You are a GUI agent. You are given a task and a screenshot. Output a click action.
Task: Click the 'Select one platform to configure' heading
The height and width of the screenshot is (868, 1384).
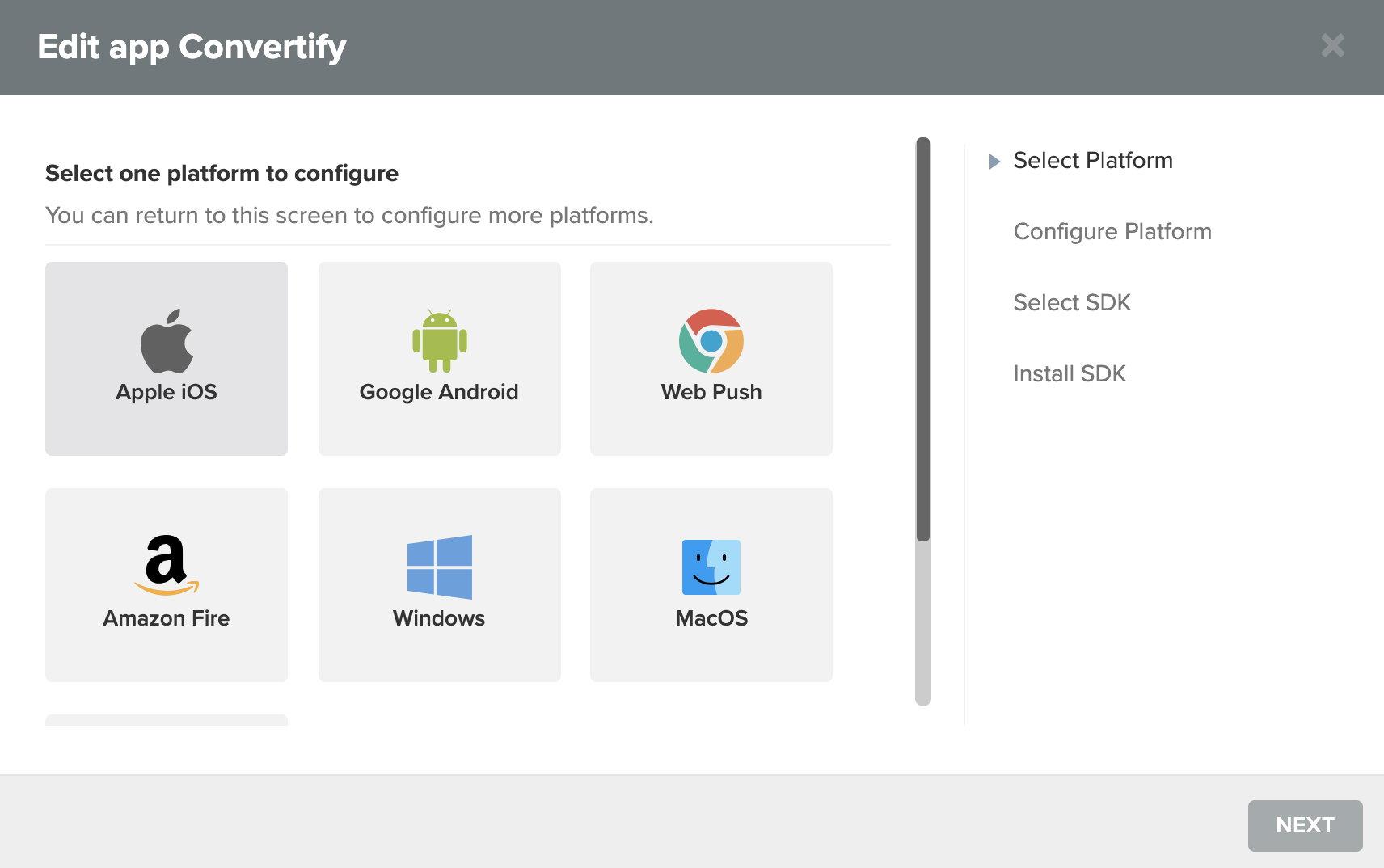(222, 174)
